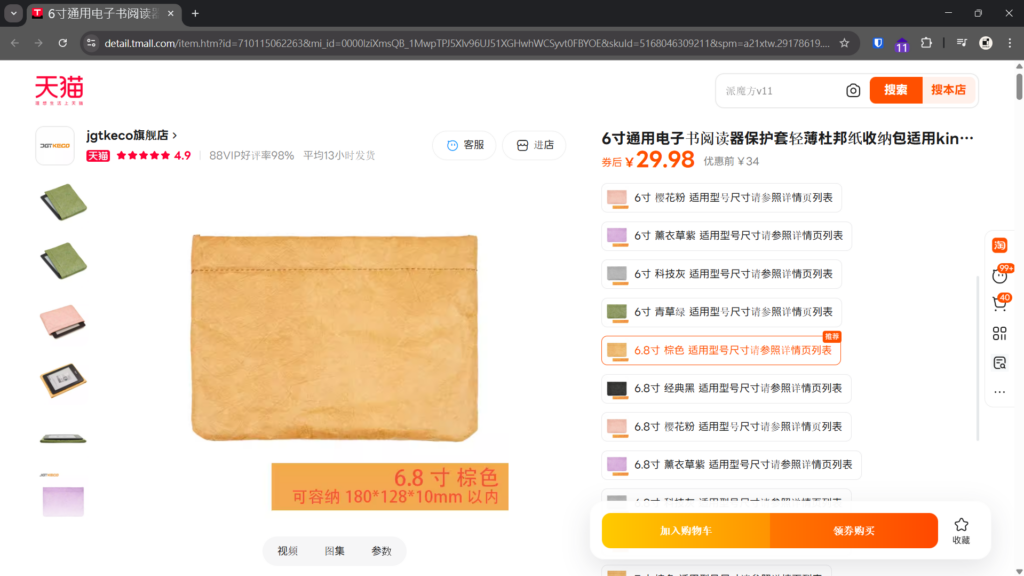Open the orange Taobao icon in sidebar
1024x576 pixels.
click(x=999, y=245)
